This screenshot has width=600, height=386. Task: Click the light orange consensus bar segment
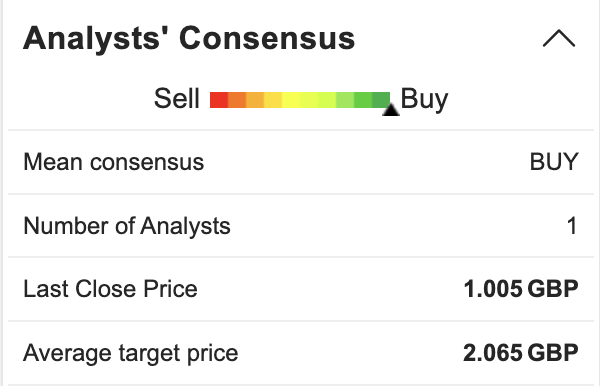[255, 99]
